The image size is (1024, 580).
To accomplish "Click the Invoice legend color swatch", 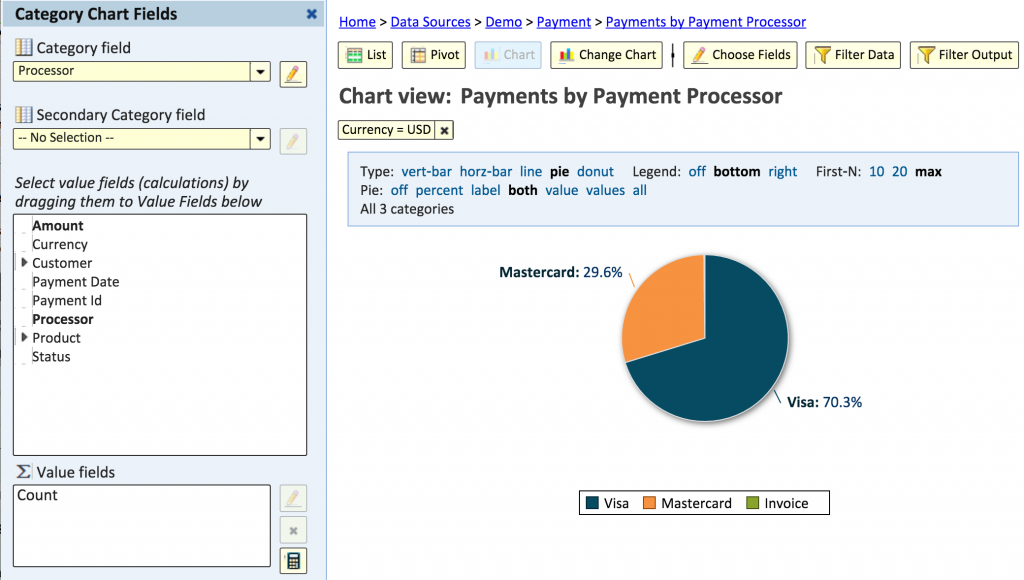I will point(752,503).
